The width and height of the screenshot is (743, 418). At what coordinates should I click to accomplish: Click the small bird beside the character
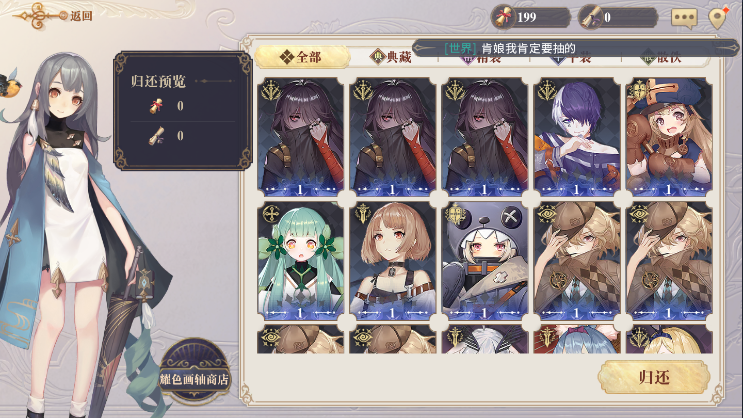tap(9, 84)
